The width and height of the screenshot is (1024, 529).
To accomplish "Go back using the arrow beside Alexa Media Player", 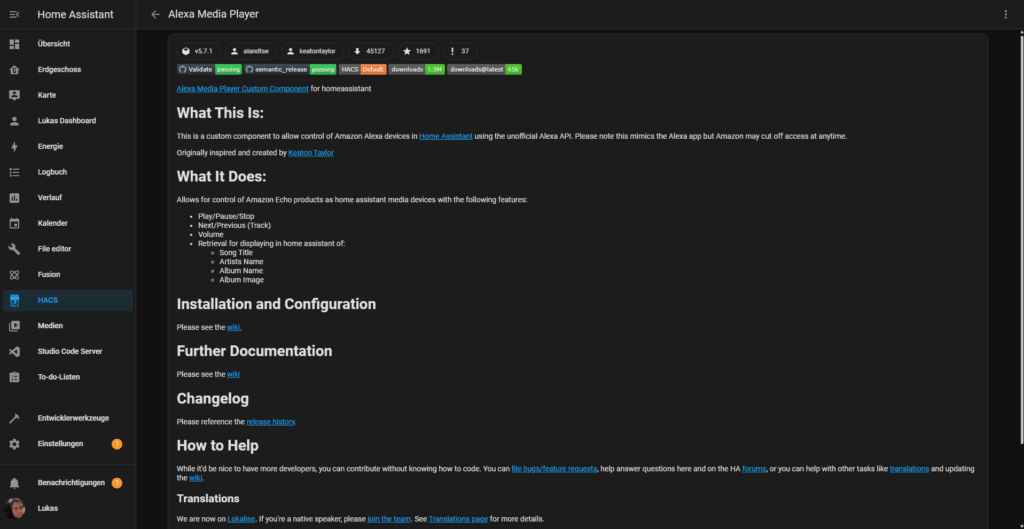I will coord(155,14).
